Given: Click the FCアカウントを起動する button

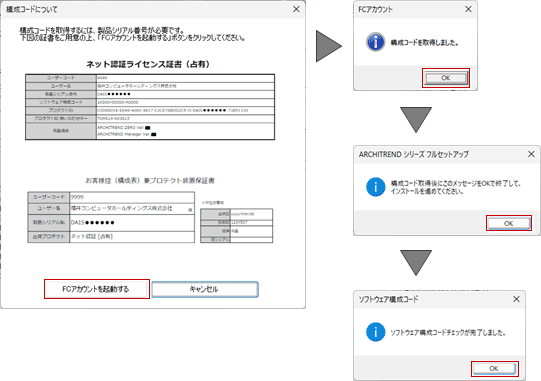Looking at the screenshot, I should [97, 289].
